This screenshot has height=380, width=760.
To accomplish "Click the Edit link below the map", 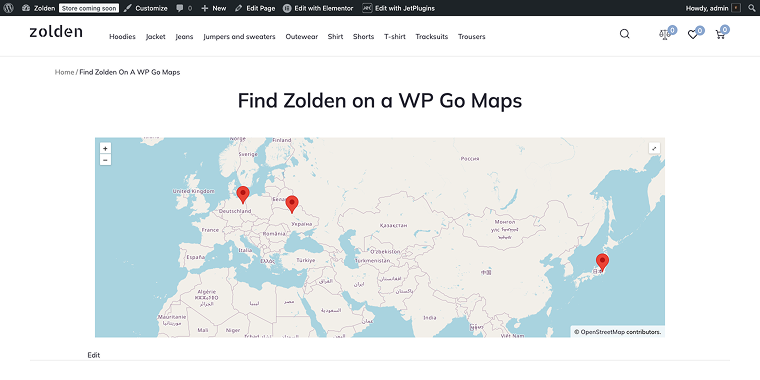I will click(94, 355).
